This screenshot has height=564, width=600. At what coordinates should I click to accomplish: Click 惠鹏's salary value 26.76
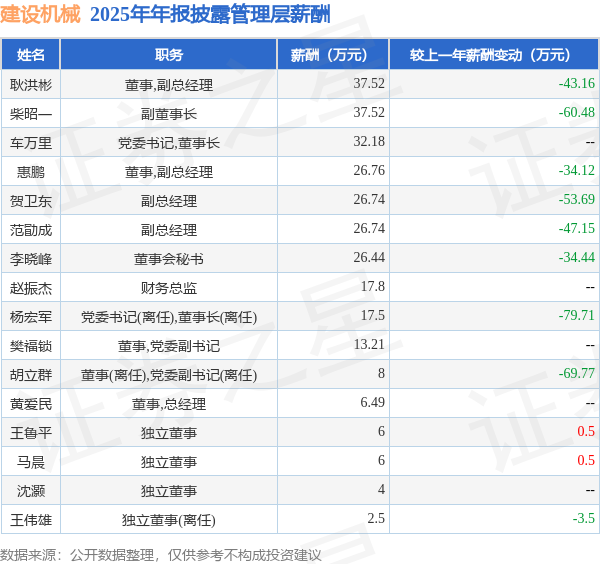pos(369,170)
